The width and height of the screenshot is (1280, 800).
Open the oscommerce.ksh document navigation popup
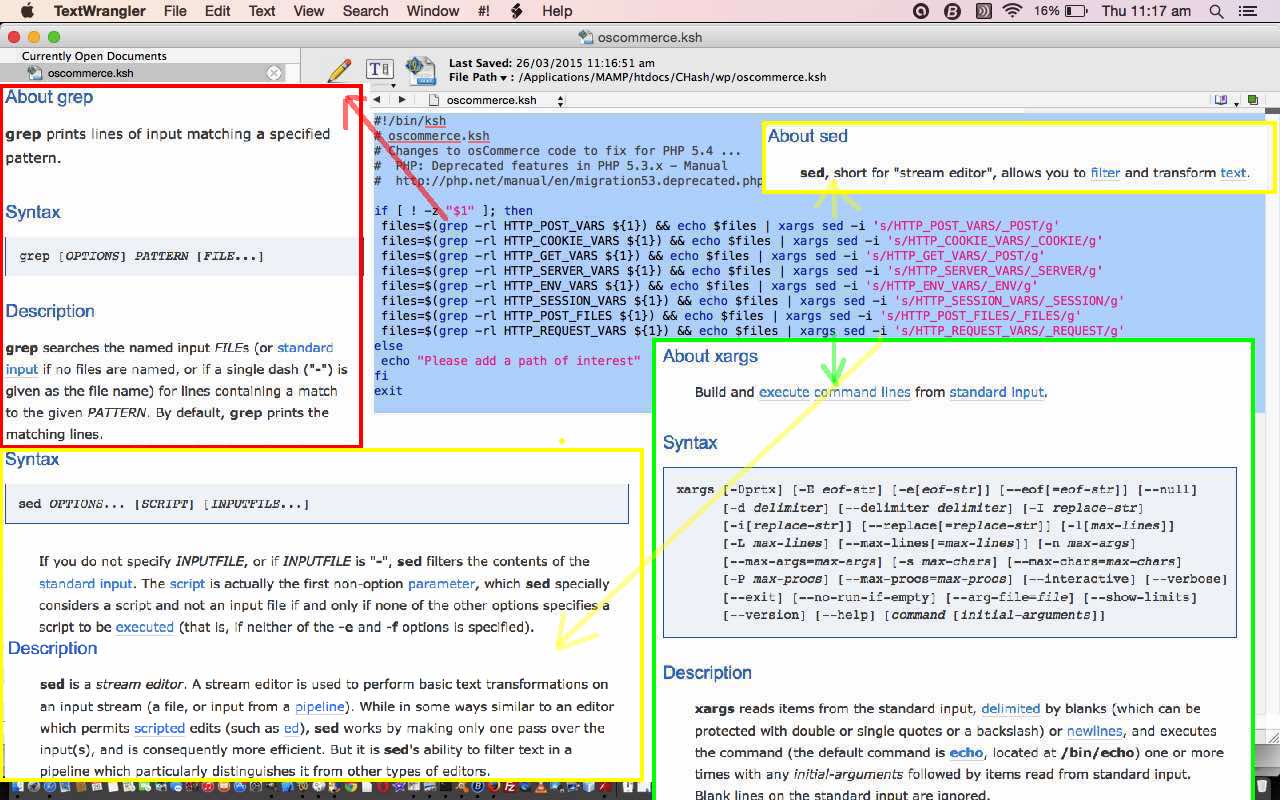[x=496, y=100]
